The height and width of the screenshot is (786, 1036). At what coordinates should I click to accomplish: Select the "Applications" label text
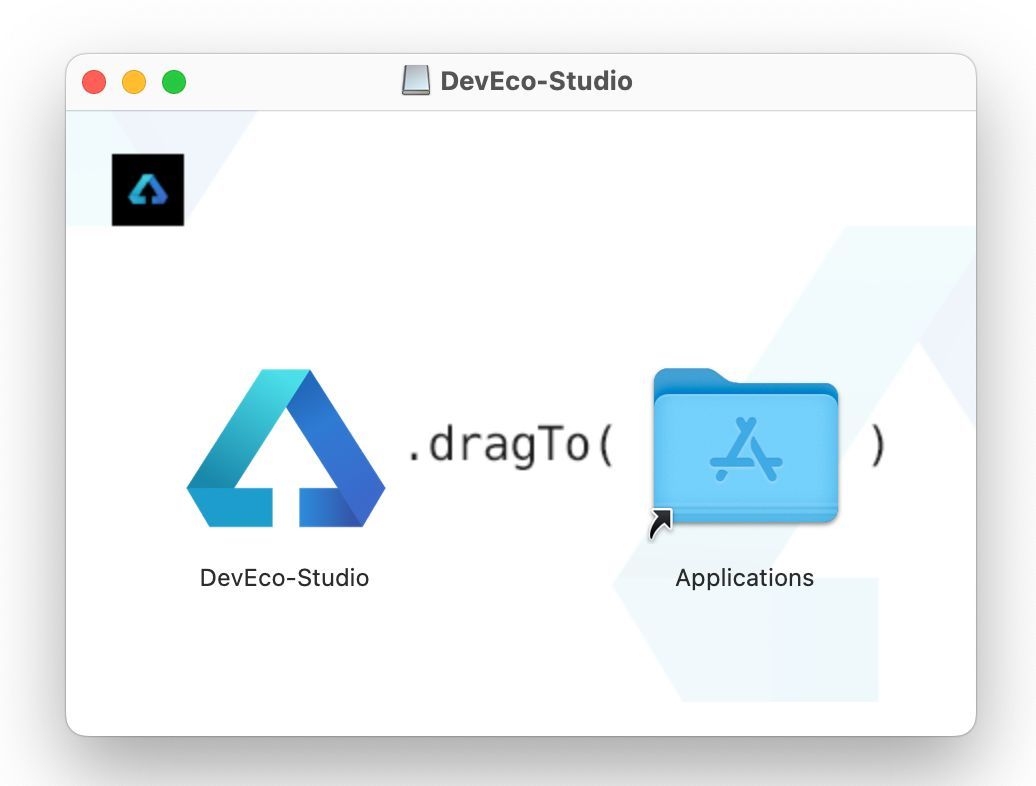pos(745,578)
